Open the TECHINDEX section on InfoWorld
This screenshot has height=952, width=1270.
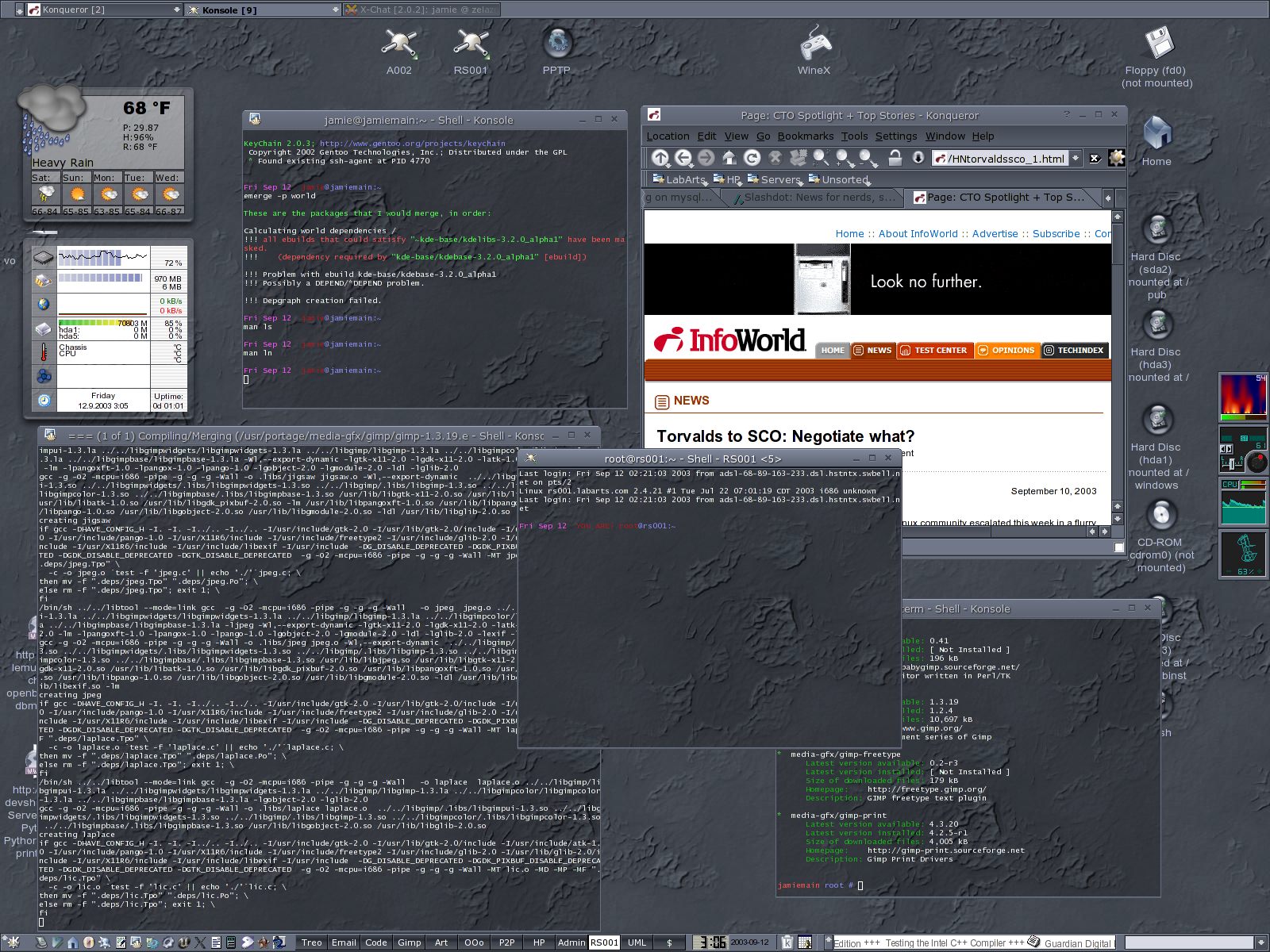point(1074,350)
